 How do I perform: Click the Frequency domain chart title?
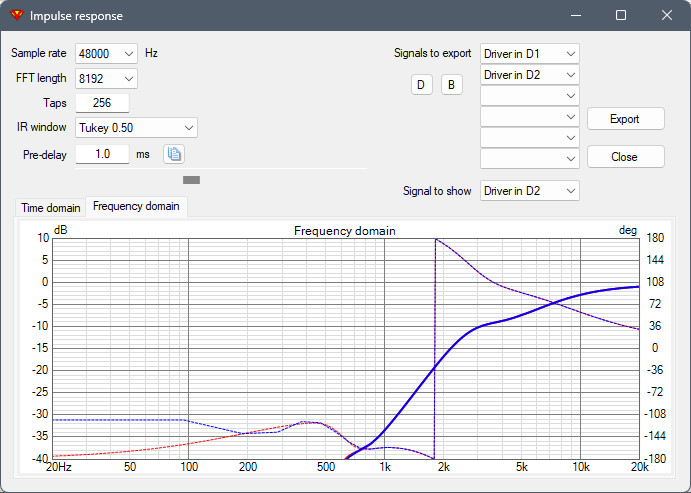pos(345,231)
